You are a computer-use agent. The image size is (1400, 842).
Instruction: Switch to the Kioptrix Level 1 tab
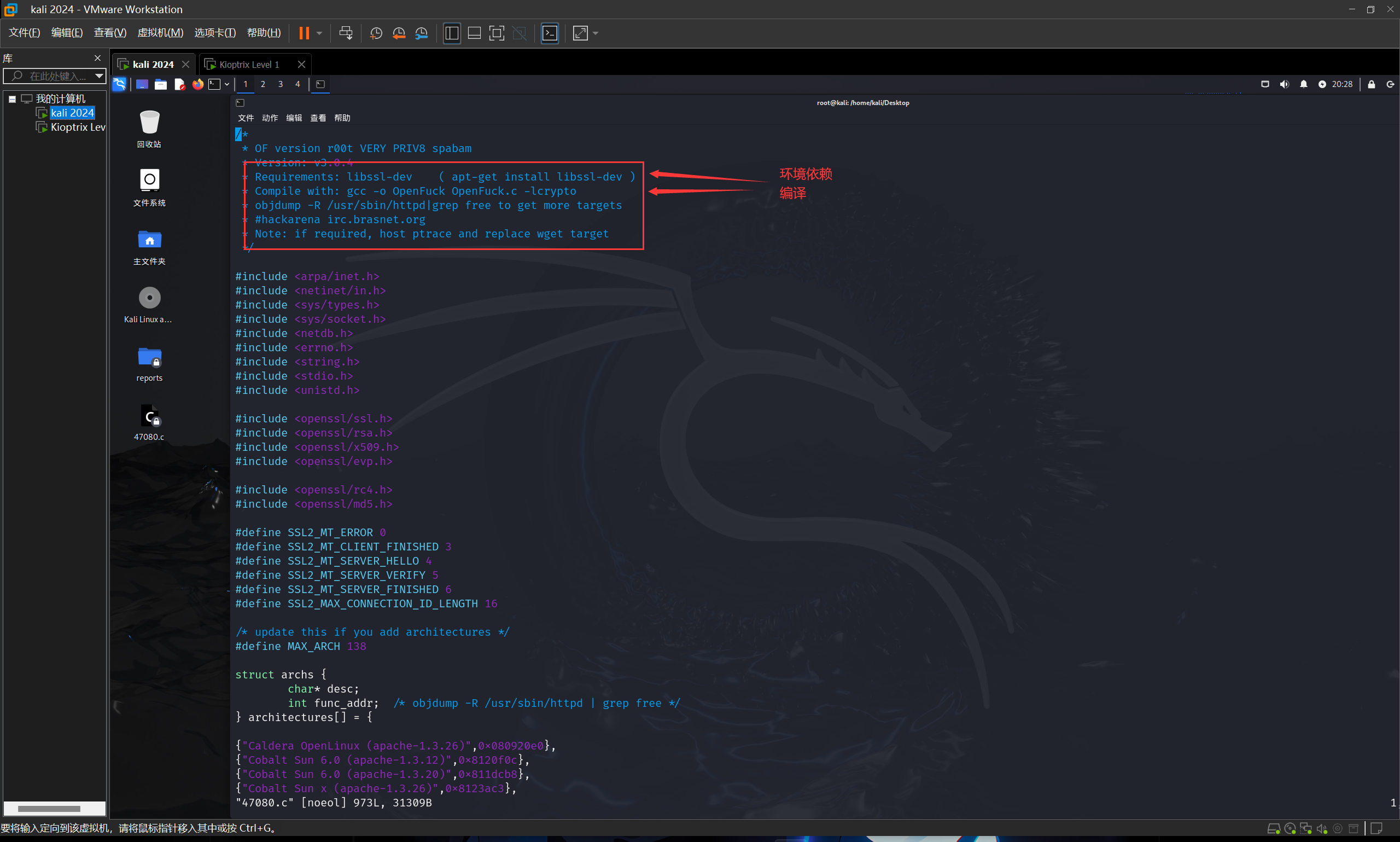click(x=249, y=65)
